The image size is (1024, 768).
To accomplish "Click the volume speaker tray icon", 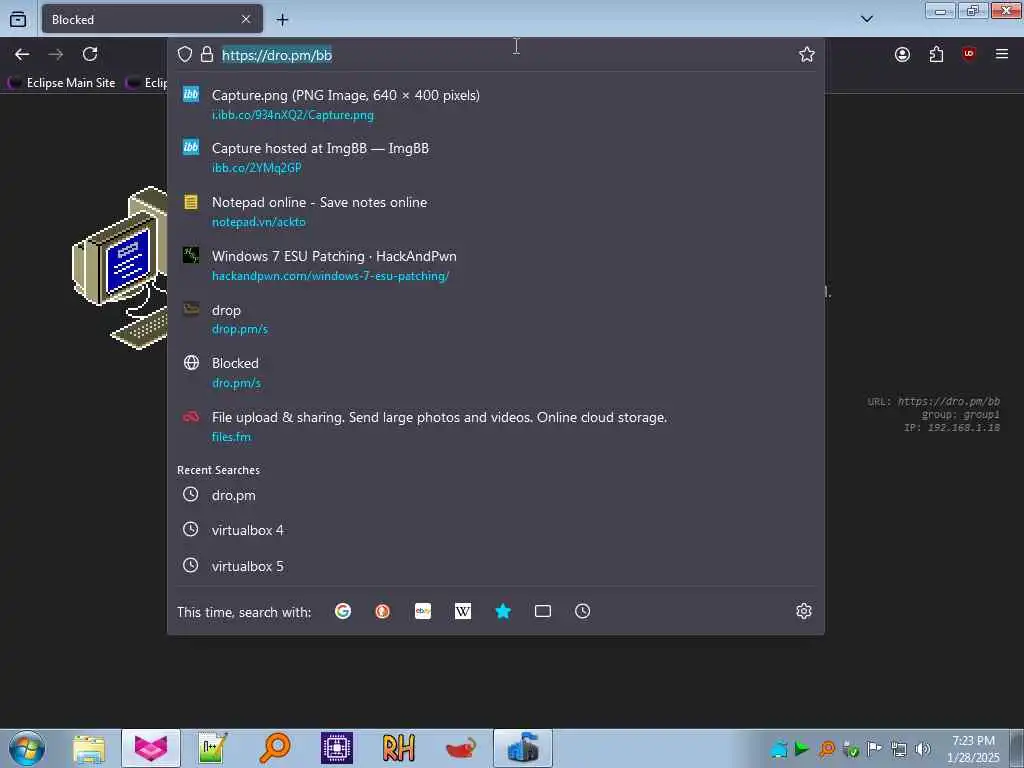I will (x=922, y=749).
